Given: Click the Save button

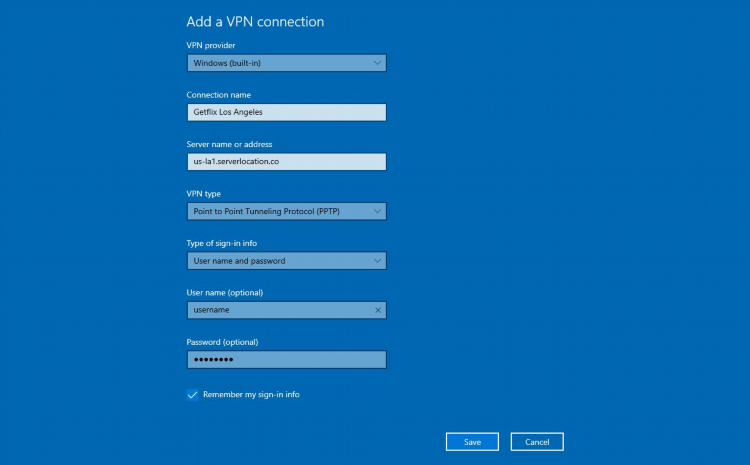Looking at the screenshot, I should [x=472, y=442].
